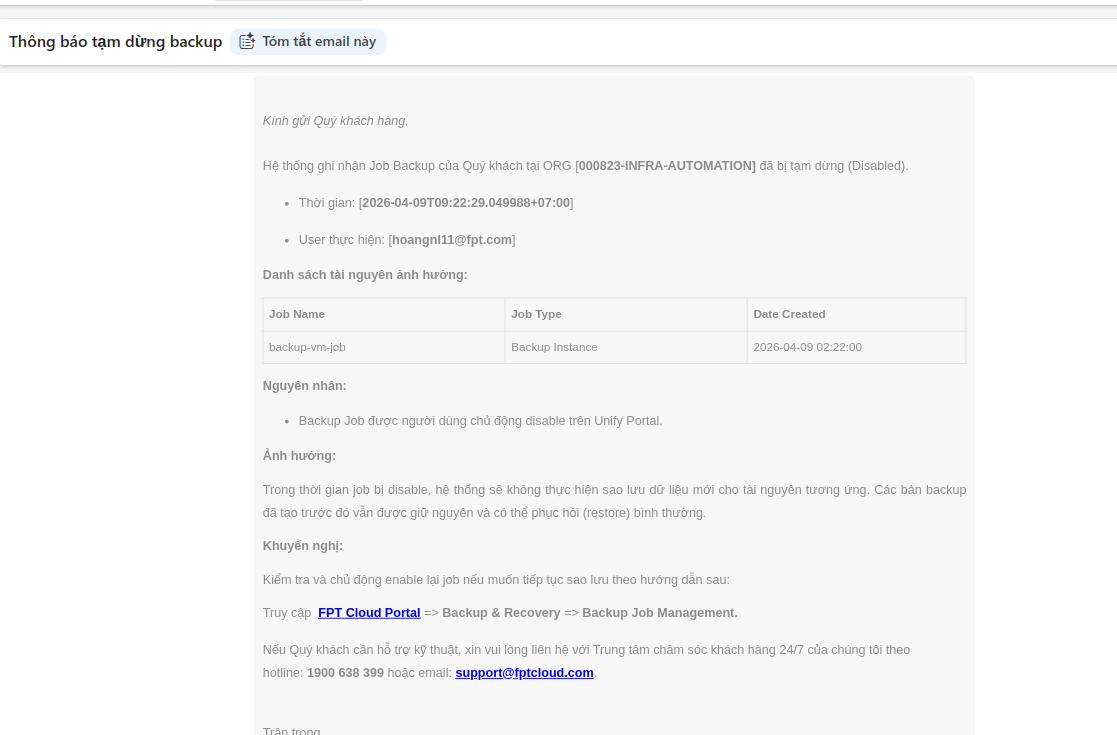Open the FPT Cloud Portal link
This screenshot has width=1117, height=735.
369,613
